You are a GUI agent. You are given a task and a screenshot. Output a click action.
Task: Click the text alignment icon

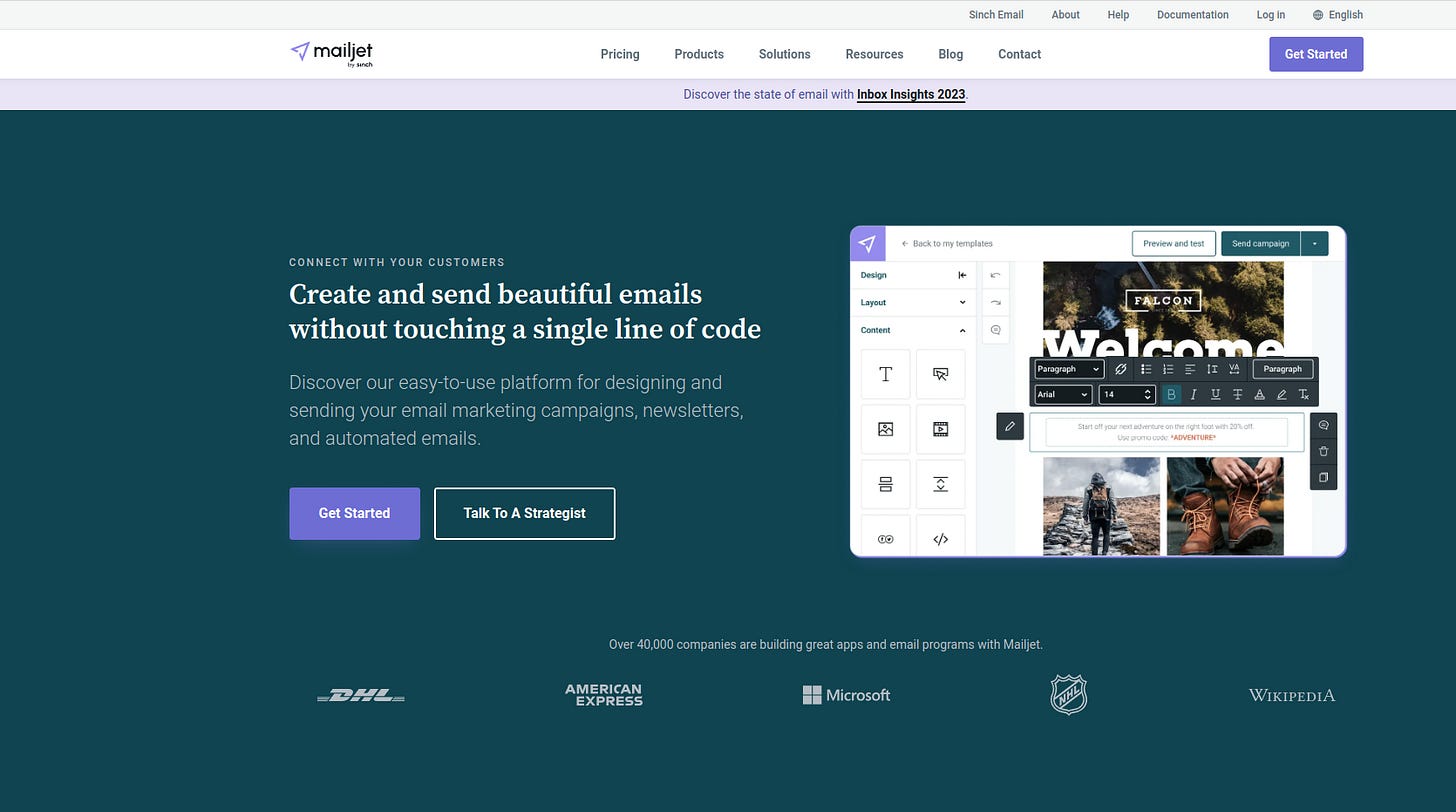1190,369
